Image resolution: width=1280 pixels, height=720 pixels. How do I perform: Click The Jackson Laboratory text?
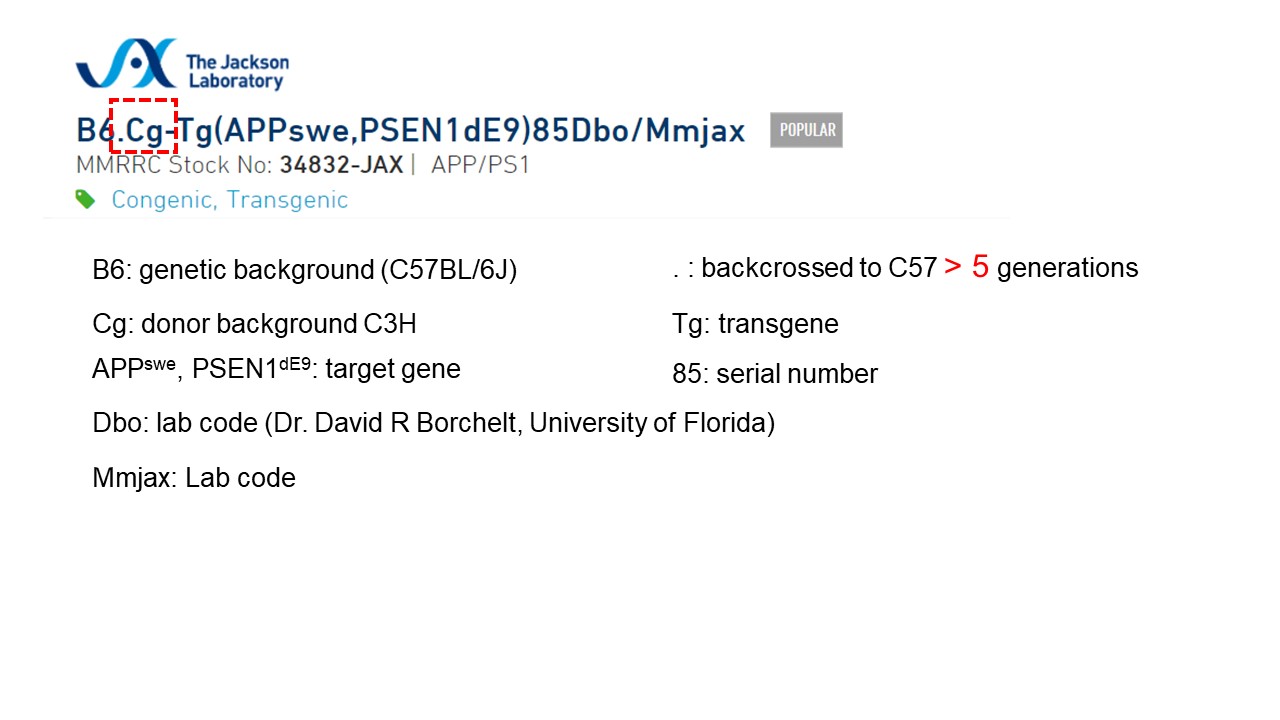[x=238, y=71]
